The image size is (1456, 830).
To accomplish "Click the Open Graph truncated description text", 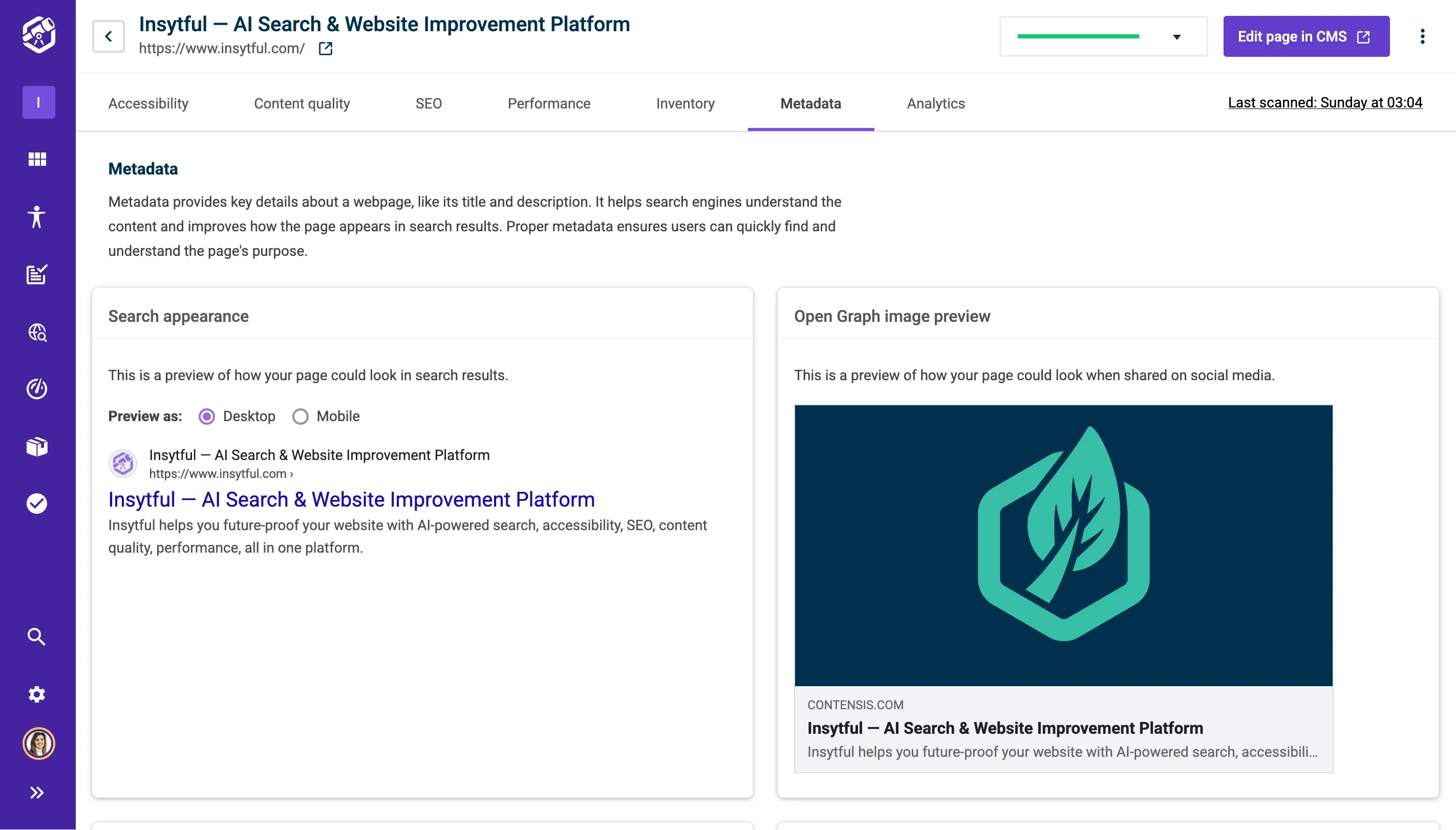I will click(x=1062, y=752).
